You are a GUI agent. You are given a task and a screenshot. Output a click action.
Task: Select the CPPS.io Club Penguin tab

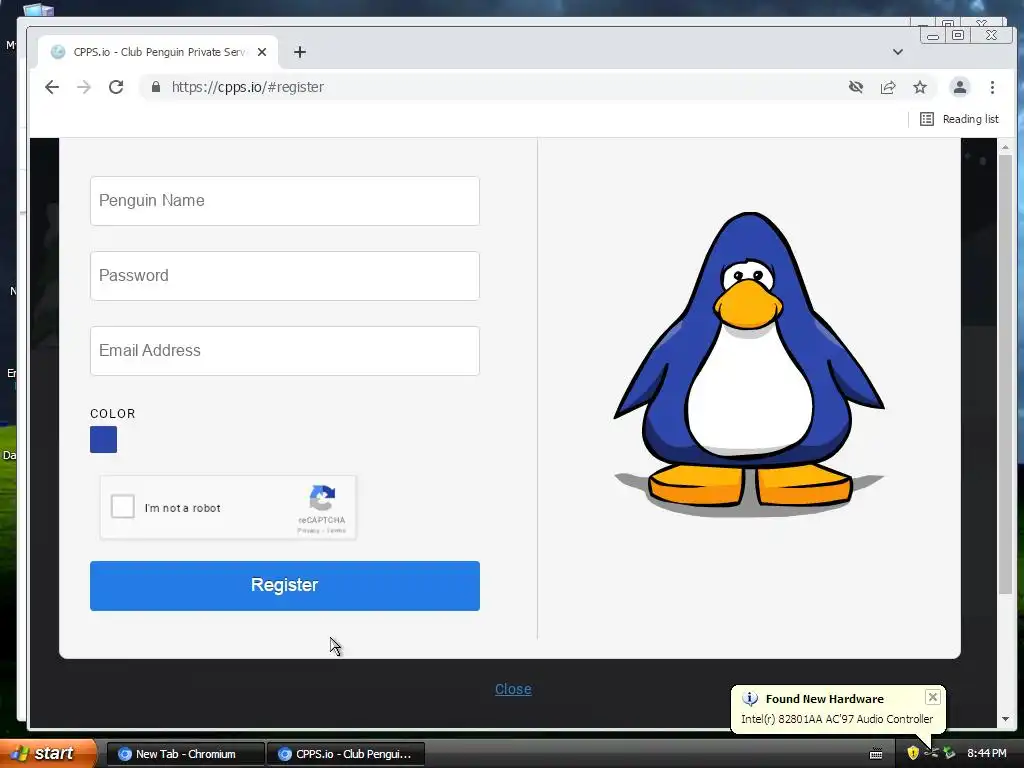(158, 52)
